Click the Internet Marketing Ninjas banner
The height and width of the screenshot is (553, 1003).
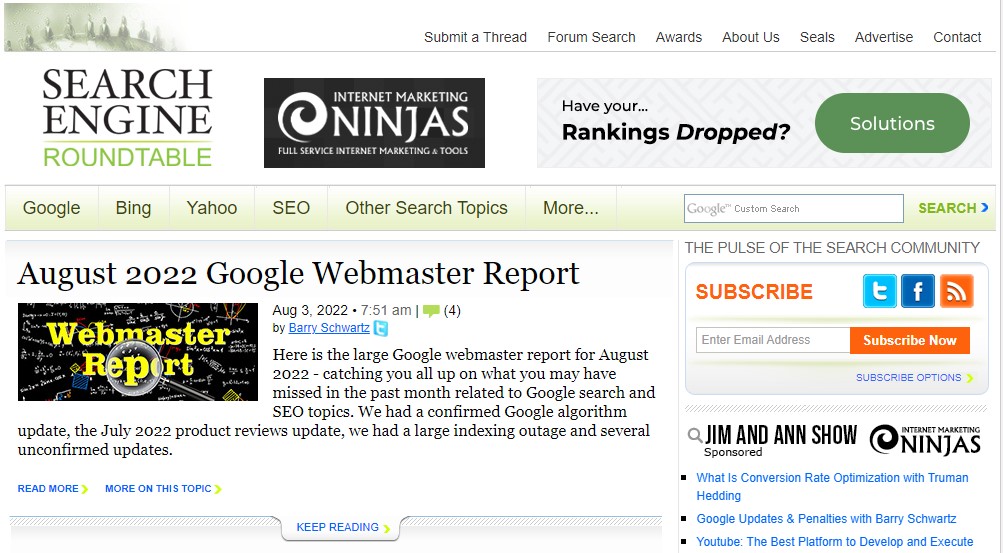[x=374, y=123]
